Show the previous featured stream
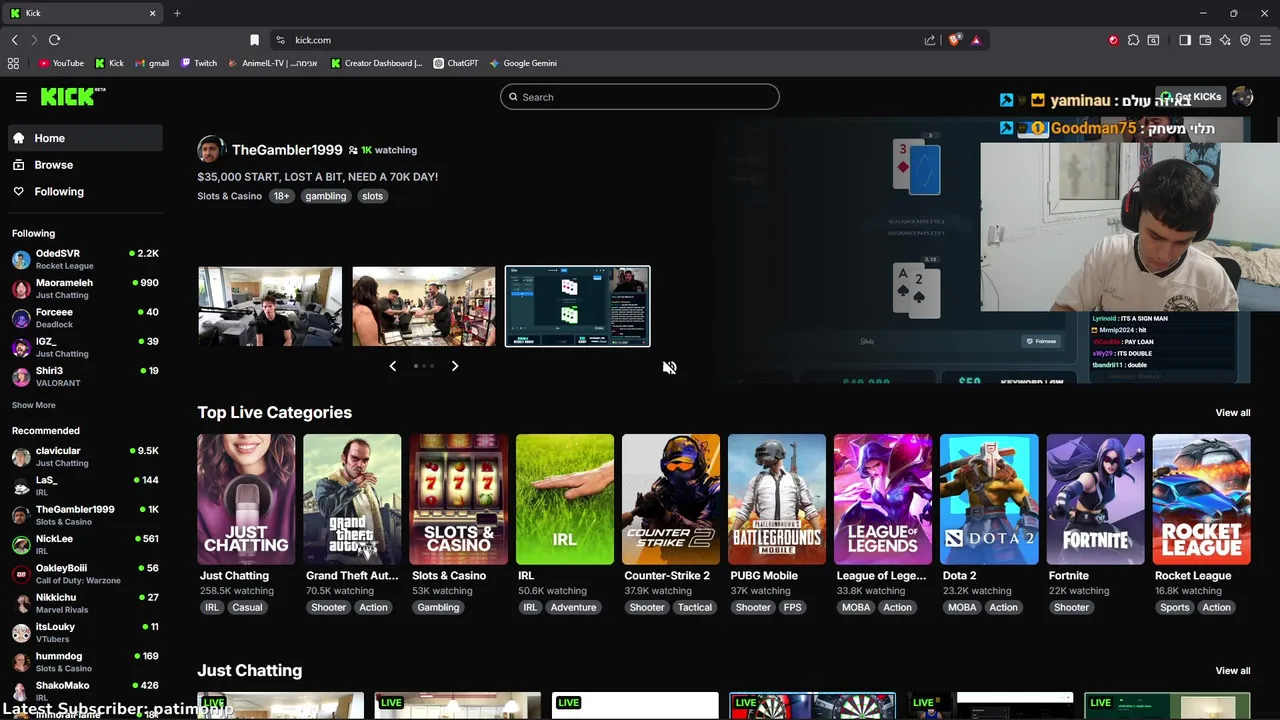This screenshot has width=1280, height=720. coord(392,366)
